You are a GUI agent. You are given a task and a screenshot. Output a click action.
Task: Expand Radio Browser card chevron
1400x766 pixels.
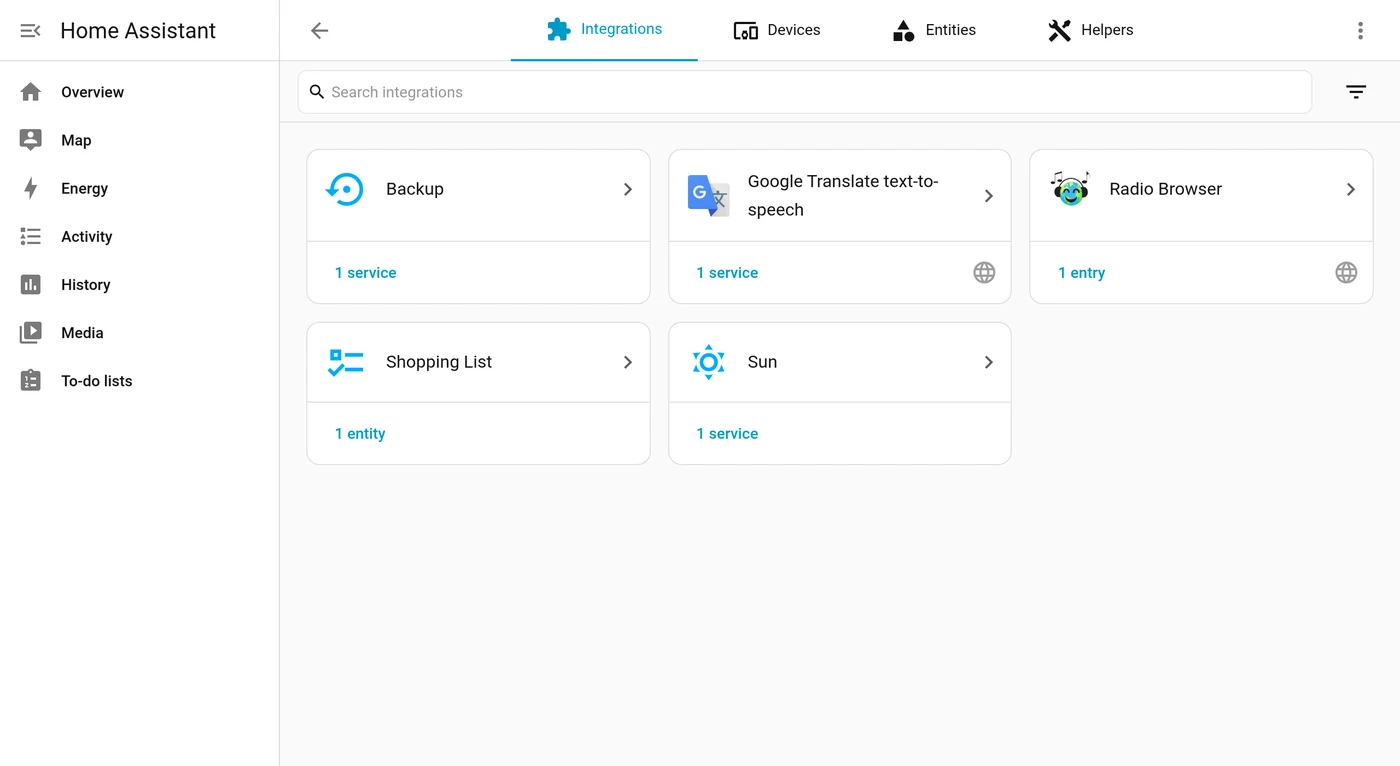1351,189
